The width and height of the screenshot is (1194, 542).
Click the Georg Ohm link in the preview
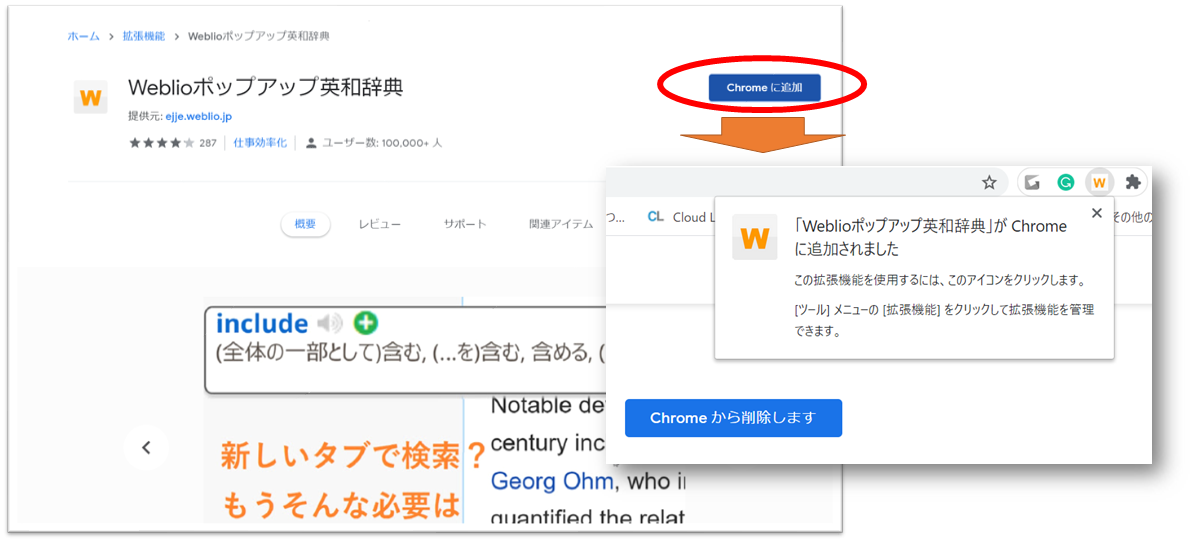tap(552, 481)
